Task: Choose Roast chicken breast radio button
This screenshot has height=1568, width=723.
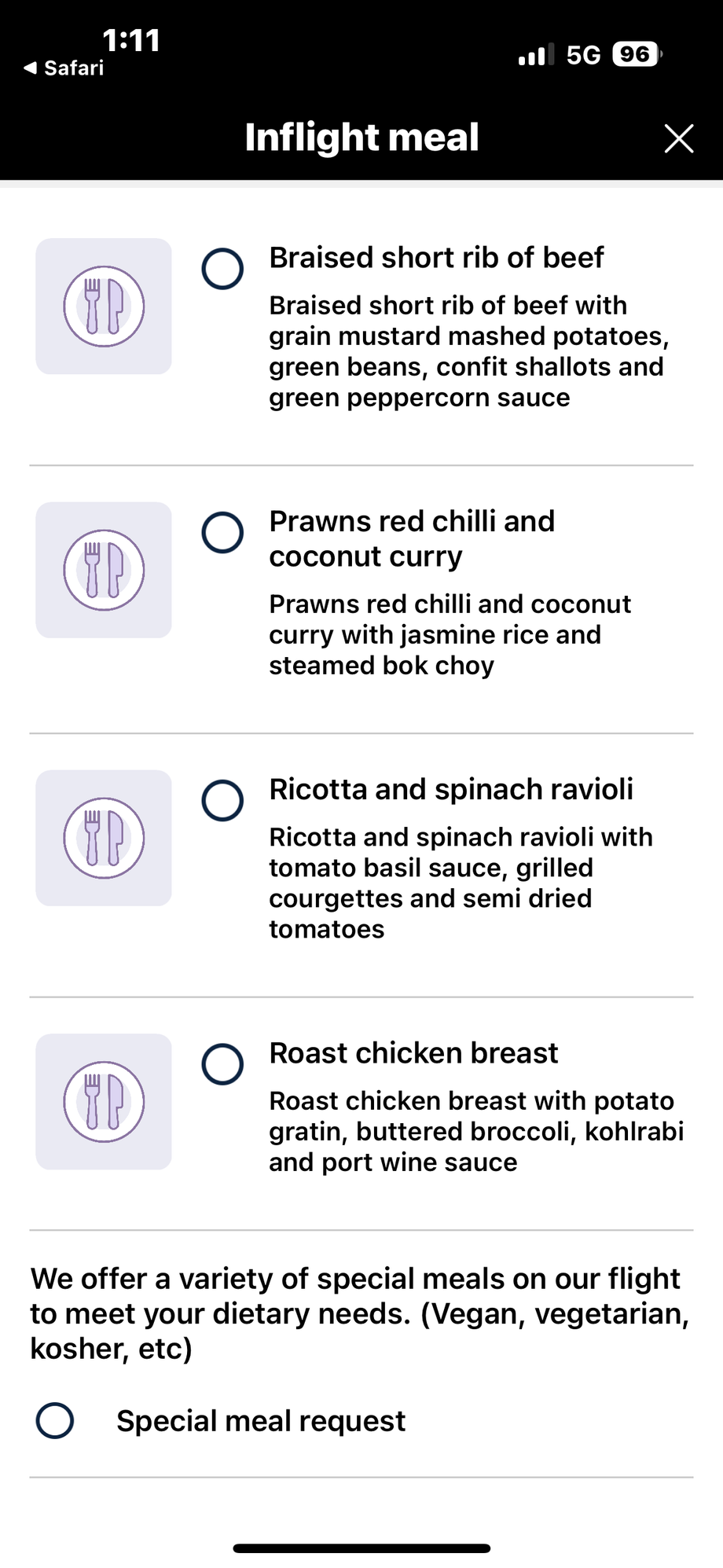Action: pyautogui.click(x=222, y=1064)
